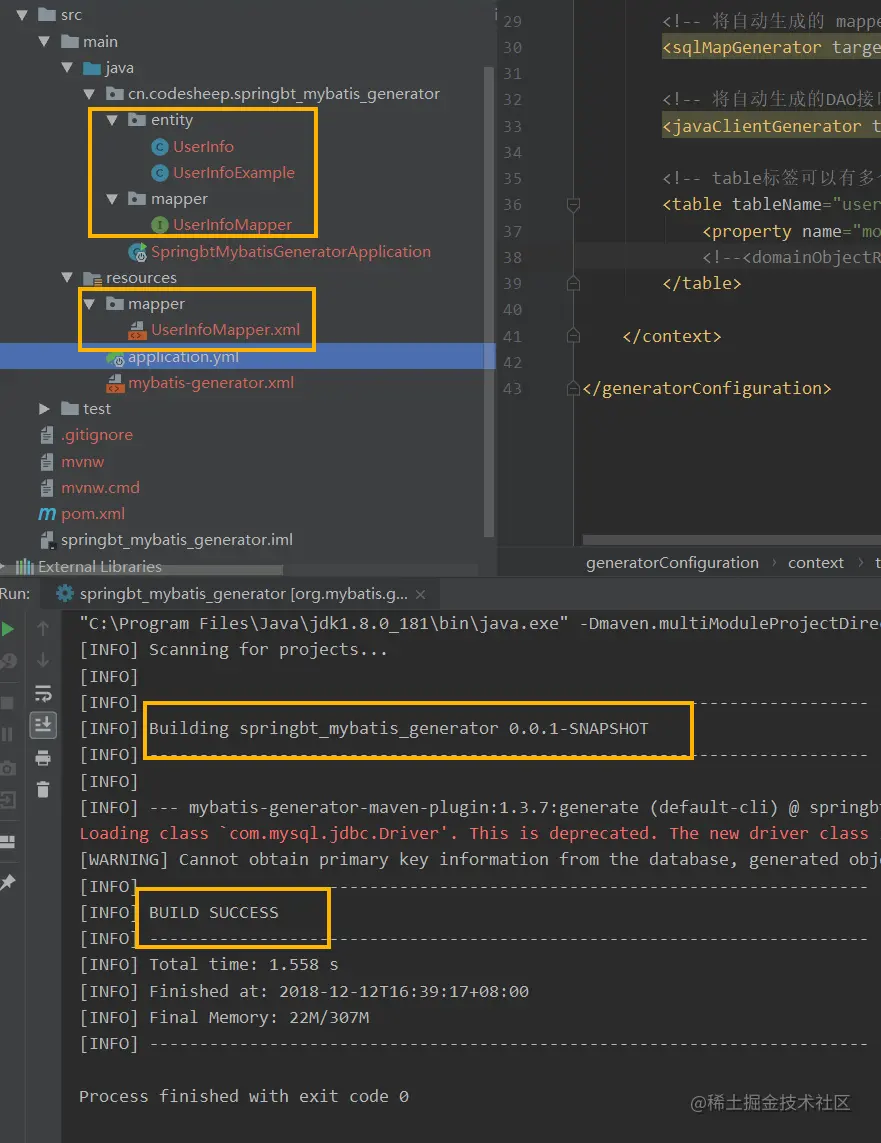Select springbt_mybatis_generator run tab
Viewport: 881px width, 1143px height.
(233, 594)
